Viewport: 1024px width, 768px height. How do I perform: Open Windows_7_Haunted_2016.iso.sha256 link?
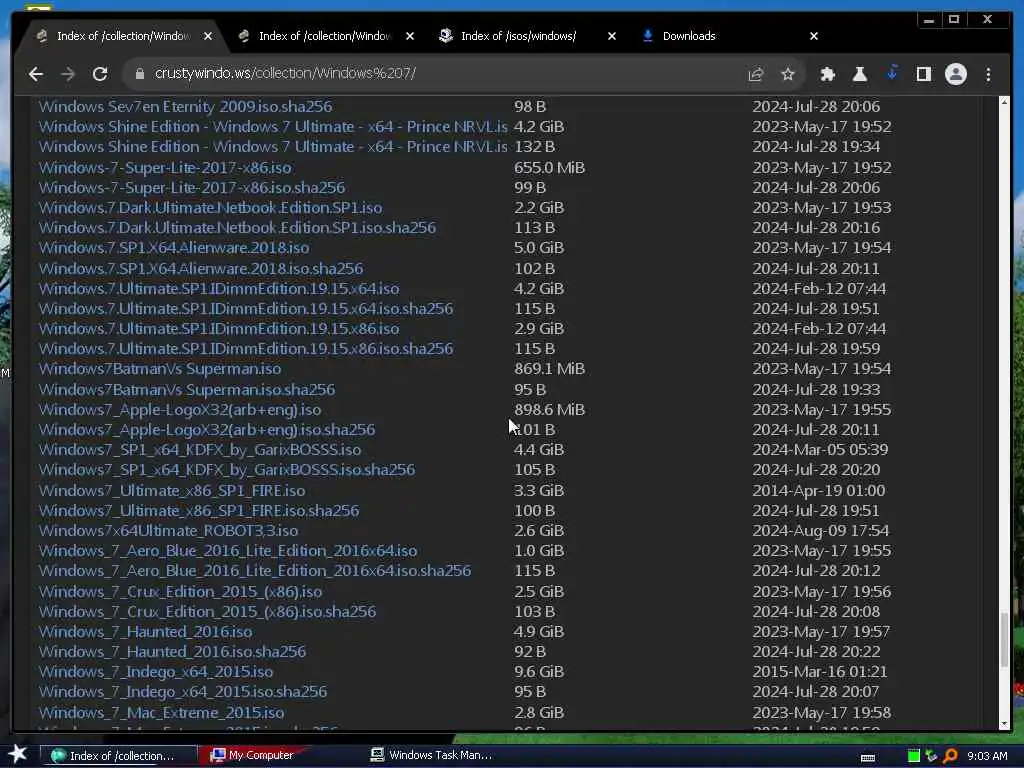click(x=172, y=652)
